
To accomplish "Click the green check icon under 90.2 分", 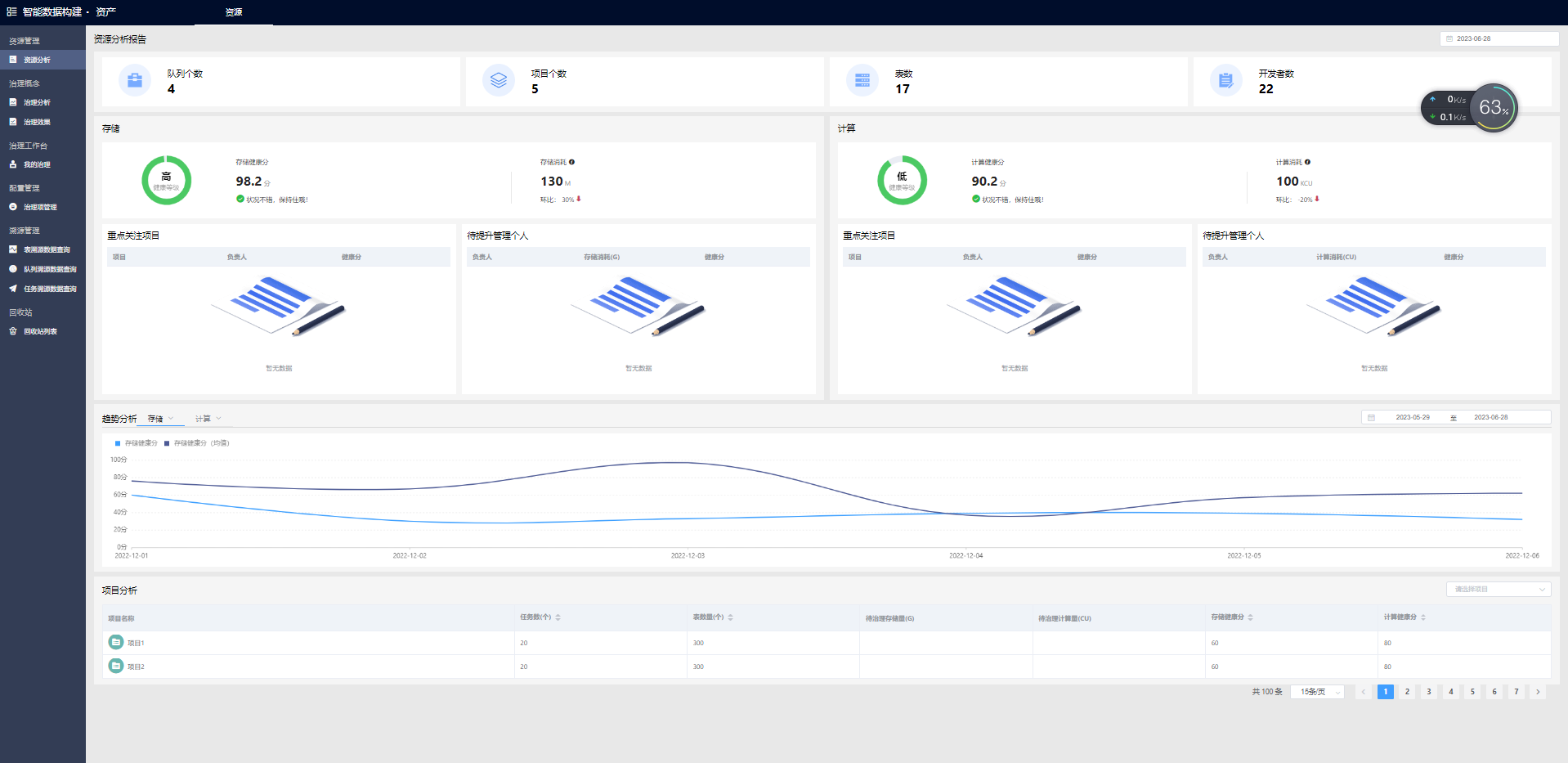I will point(976,199).
